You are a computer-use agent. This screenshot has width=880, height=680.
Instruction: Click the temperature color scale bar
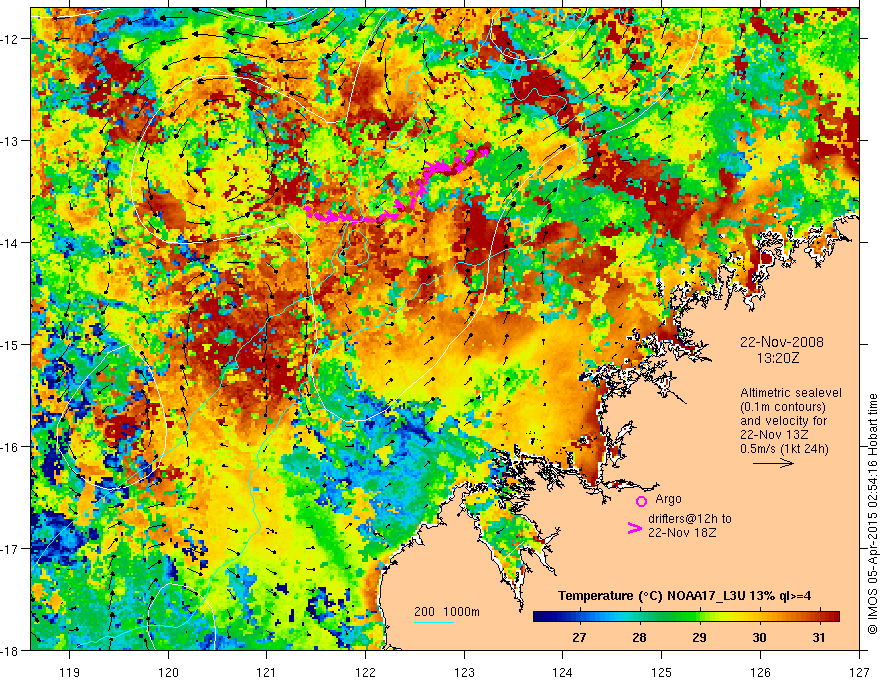click(x=686, y=617)
